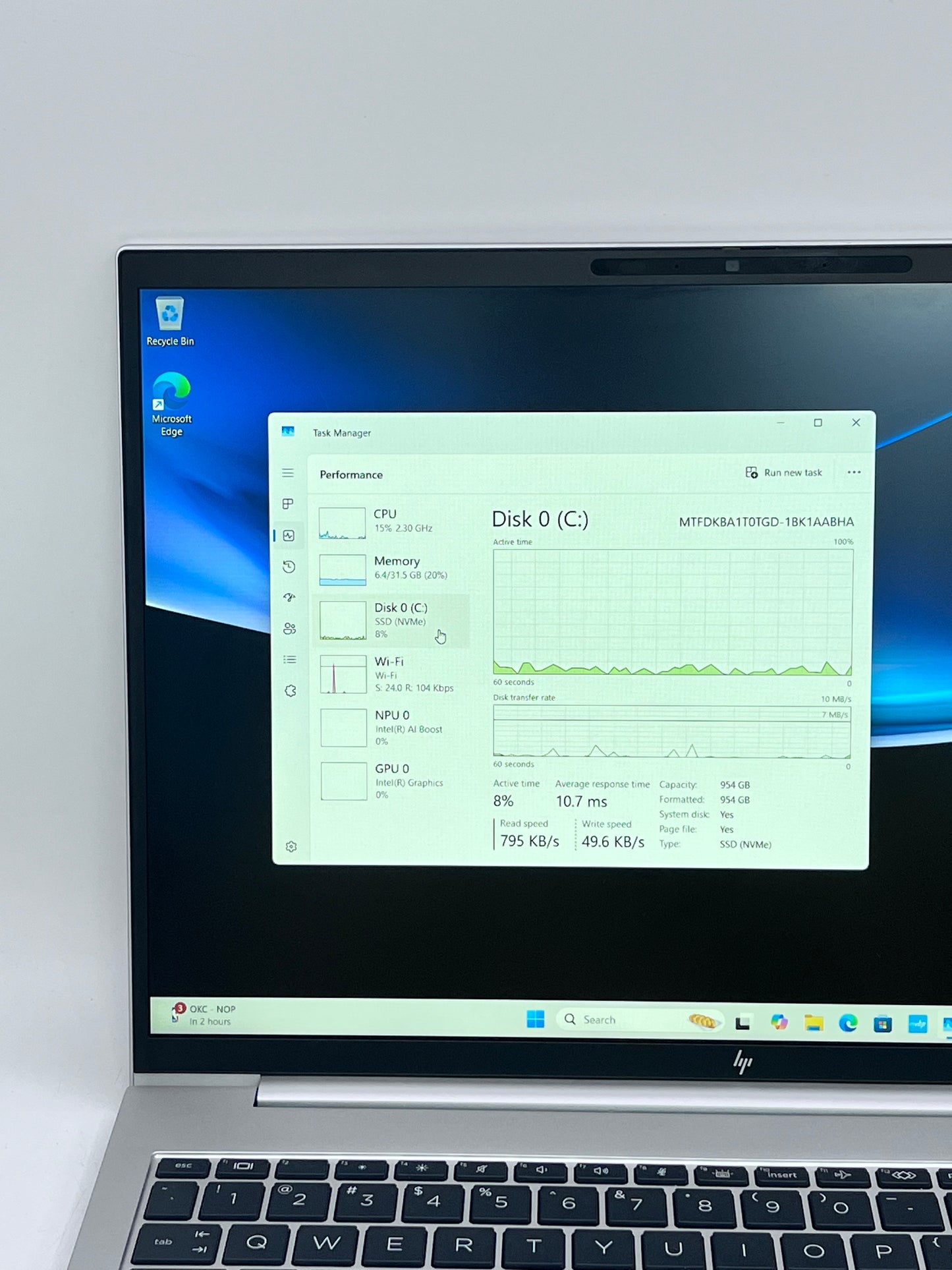
Task: Open Microsoft Edge from the taskbar
Action: click(848, 1023)
